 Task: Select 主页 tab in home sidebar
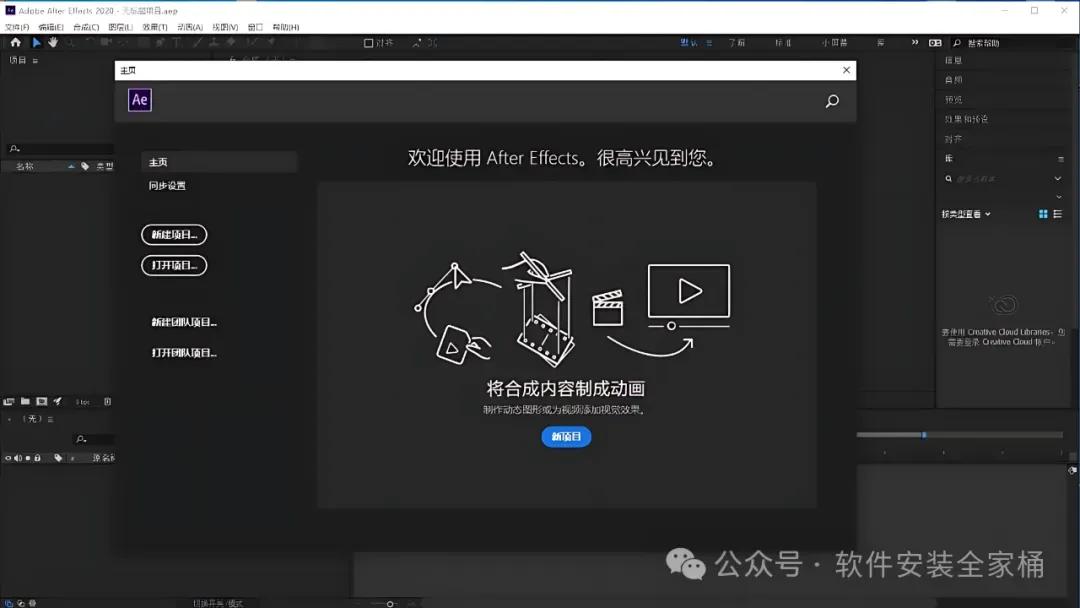pos(219,162)
